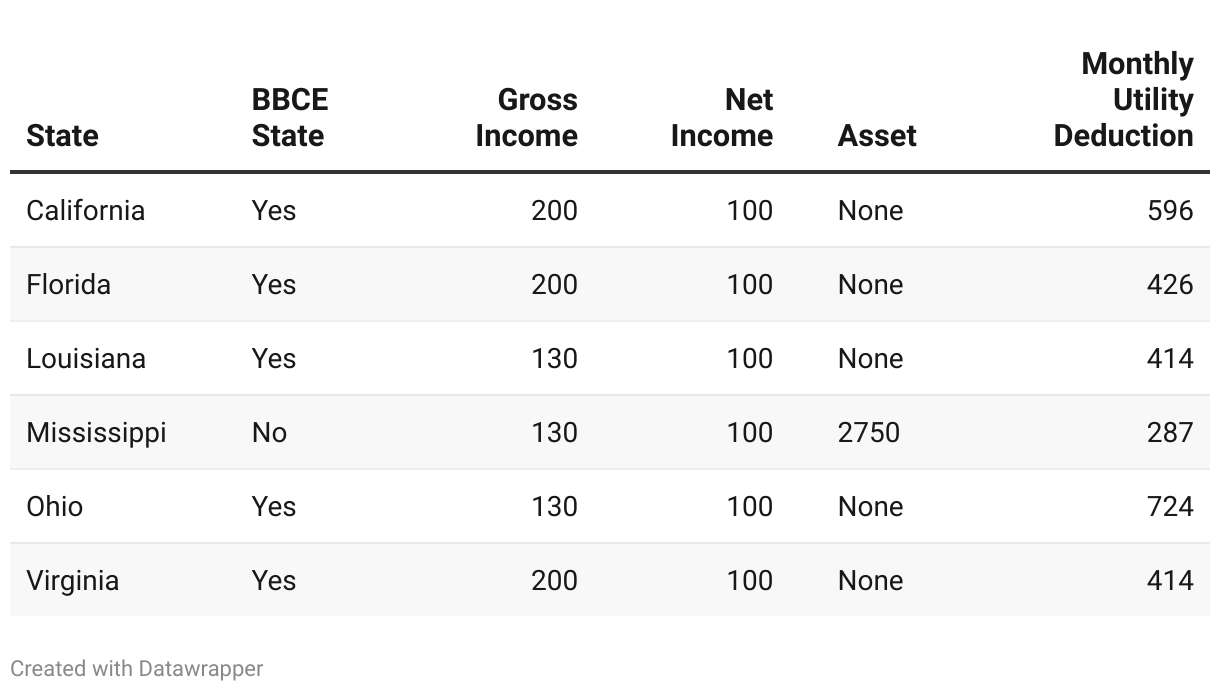Click the Mississippi state cell

coord(96,433)
